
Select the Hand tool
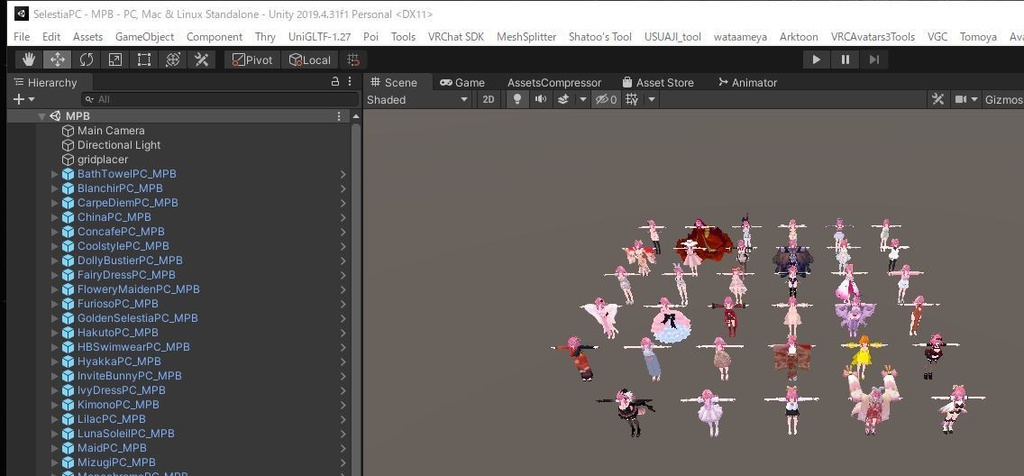(28, 60)
